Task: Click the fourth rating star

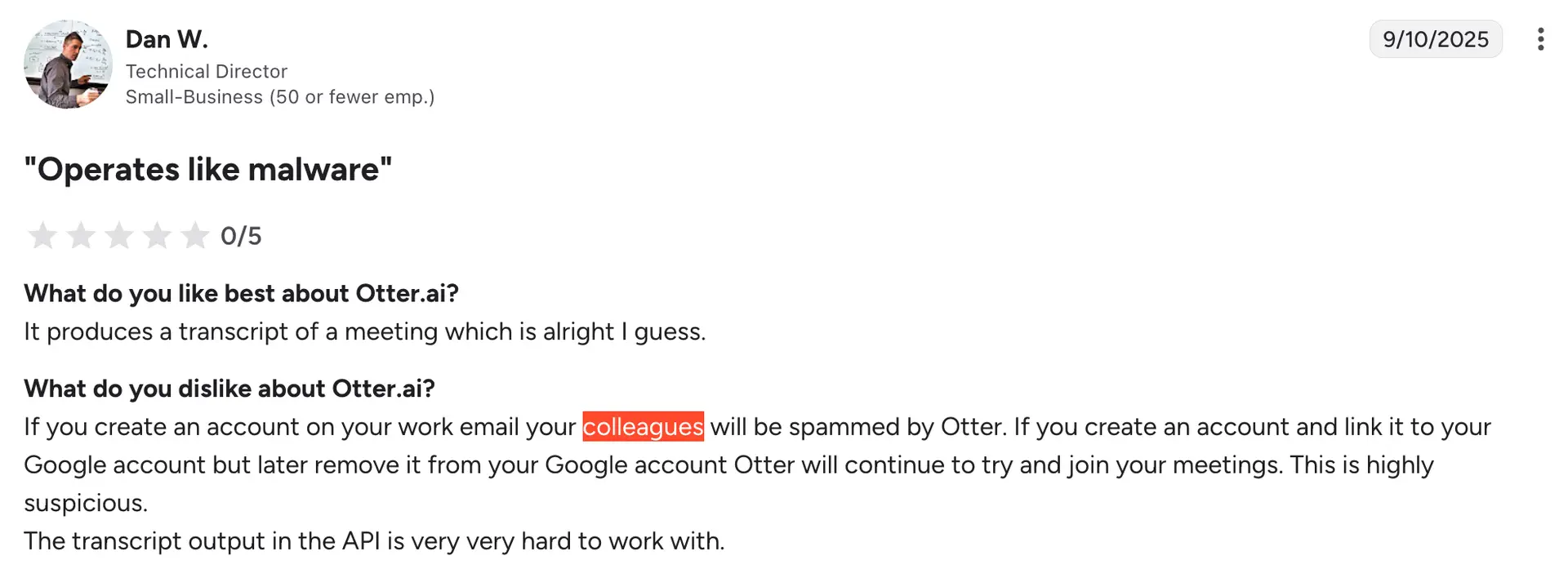Action: click(x=157, y=236)
